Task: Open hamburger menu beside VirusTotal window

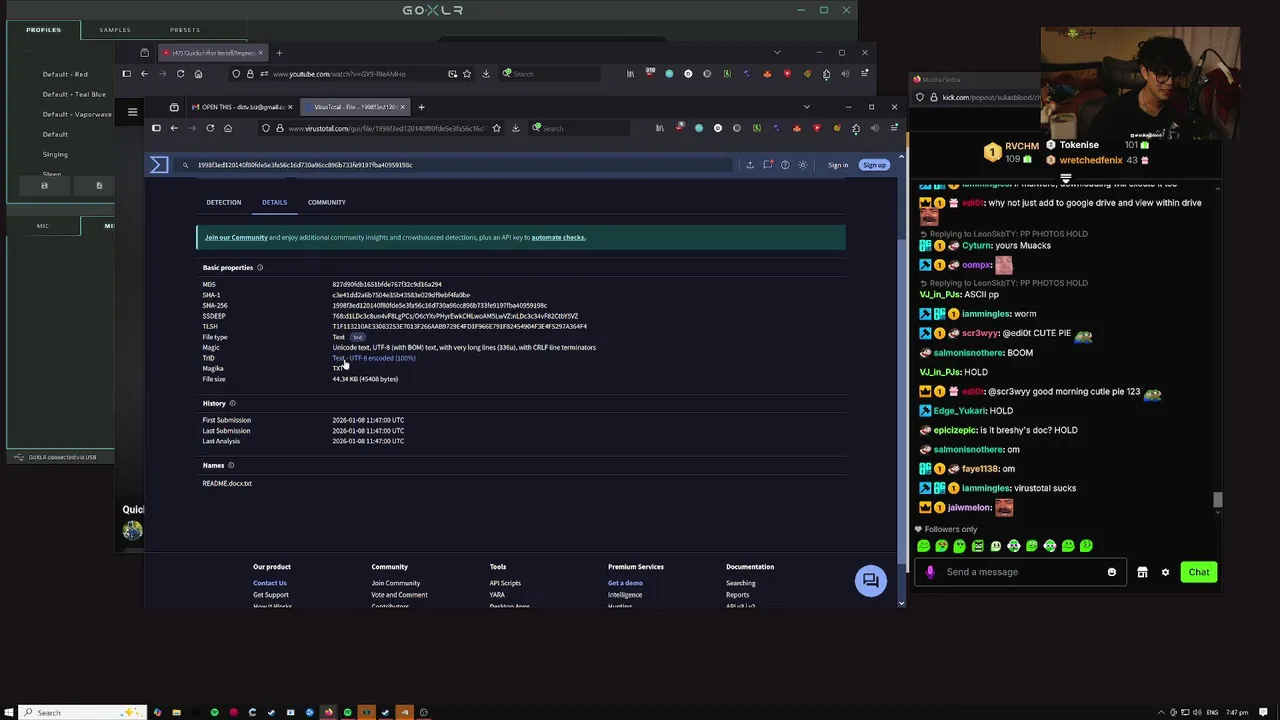Action: pos(132,112)
